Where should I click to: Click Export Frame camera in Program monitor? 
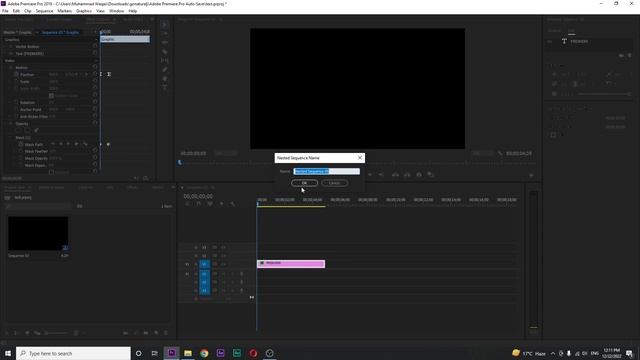click(419, 175)
